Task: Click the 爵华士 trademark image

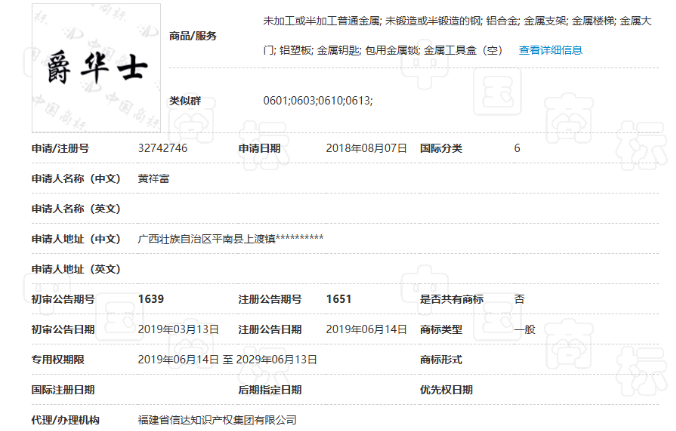Action: pyautogui.click(x=96, y=68)
